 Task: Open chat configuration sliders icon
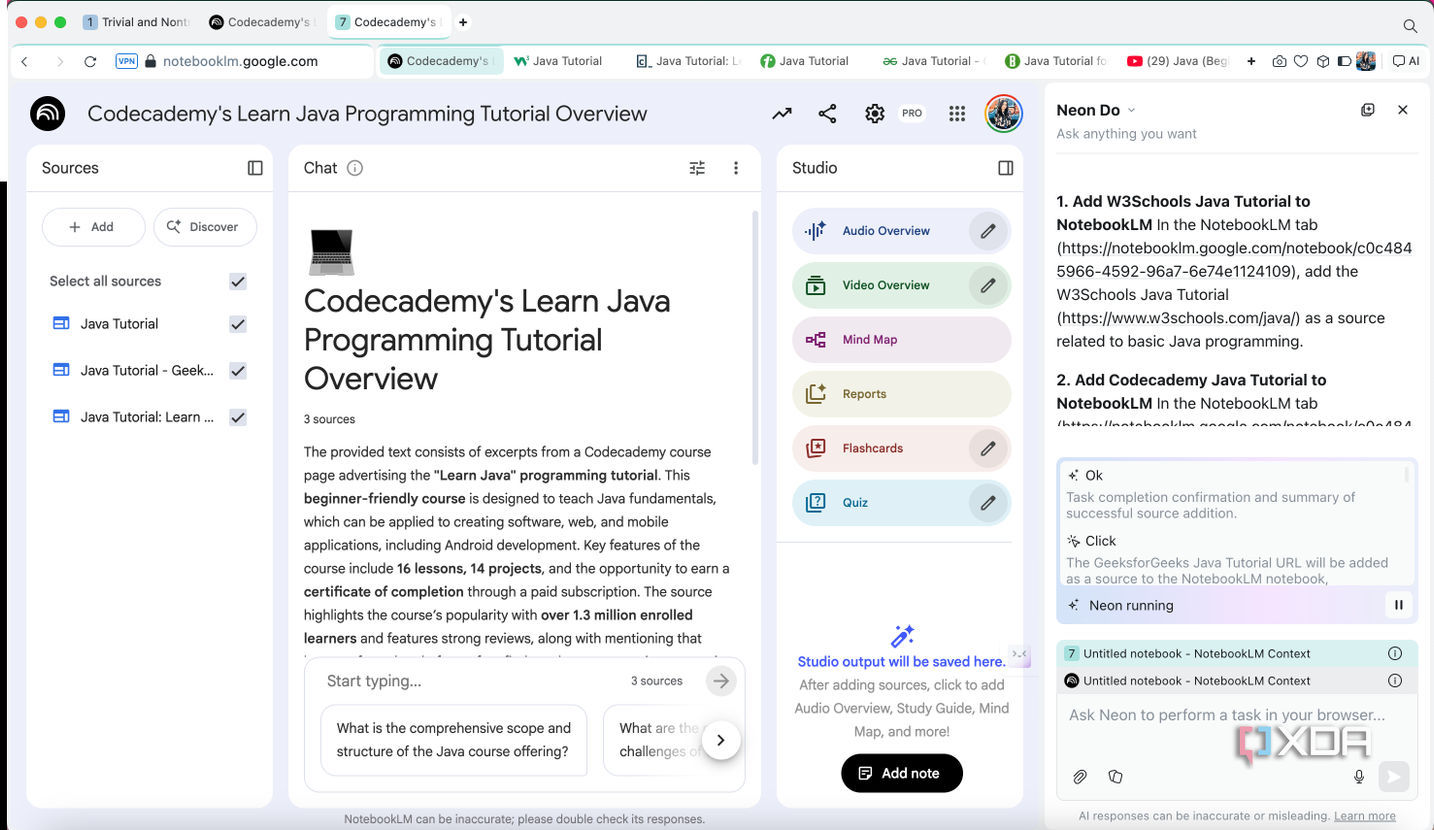(697, 168)
